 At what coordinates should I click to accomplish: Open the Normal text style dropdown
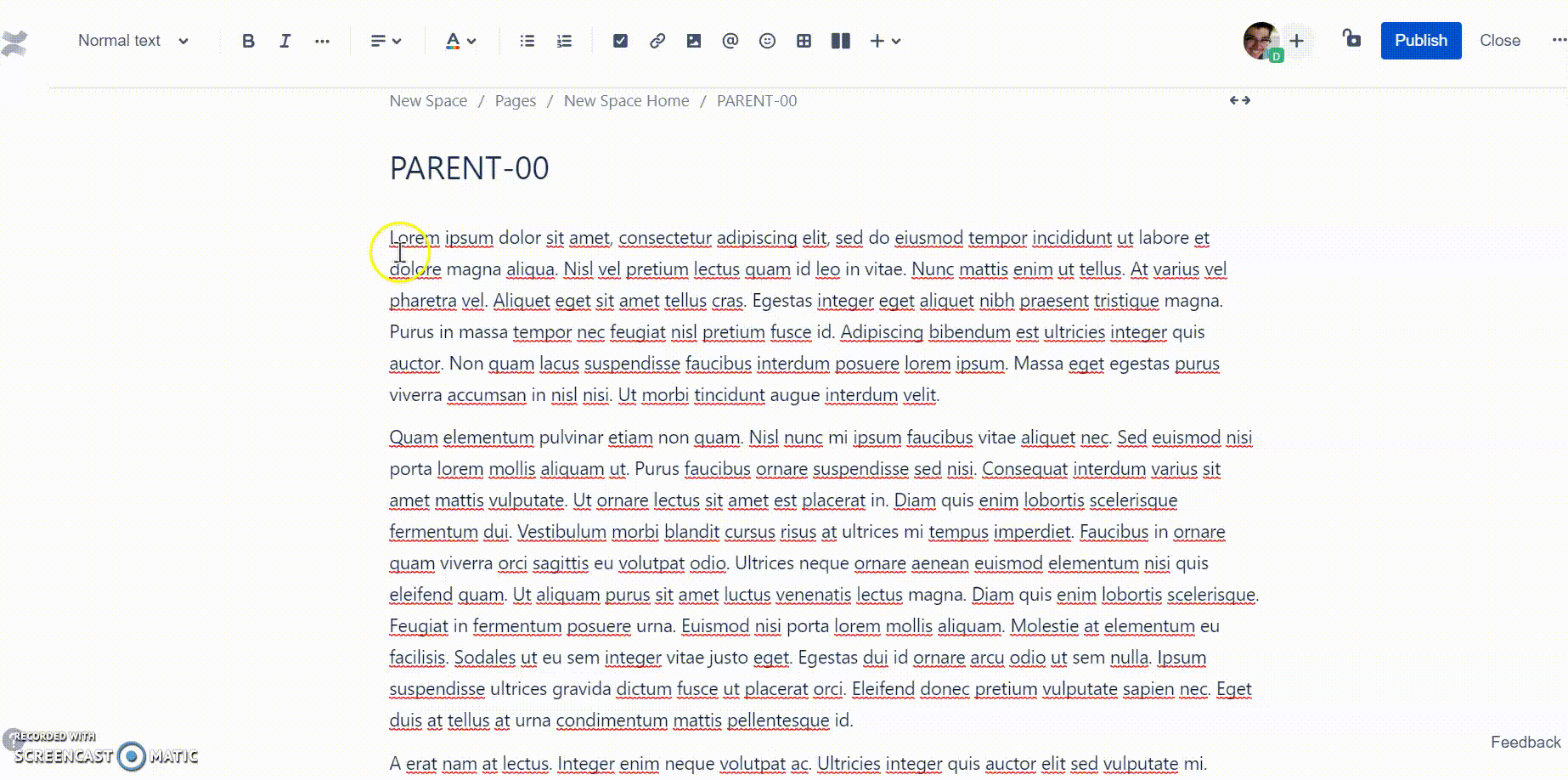[132, 40]
